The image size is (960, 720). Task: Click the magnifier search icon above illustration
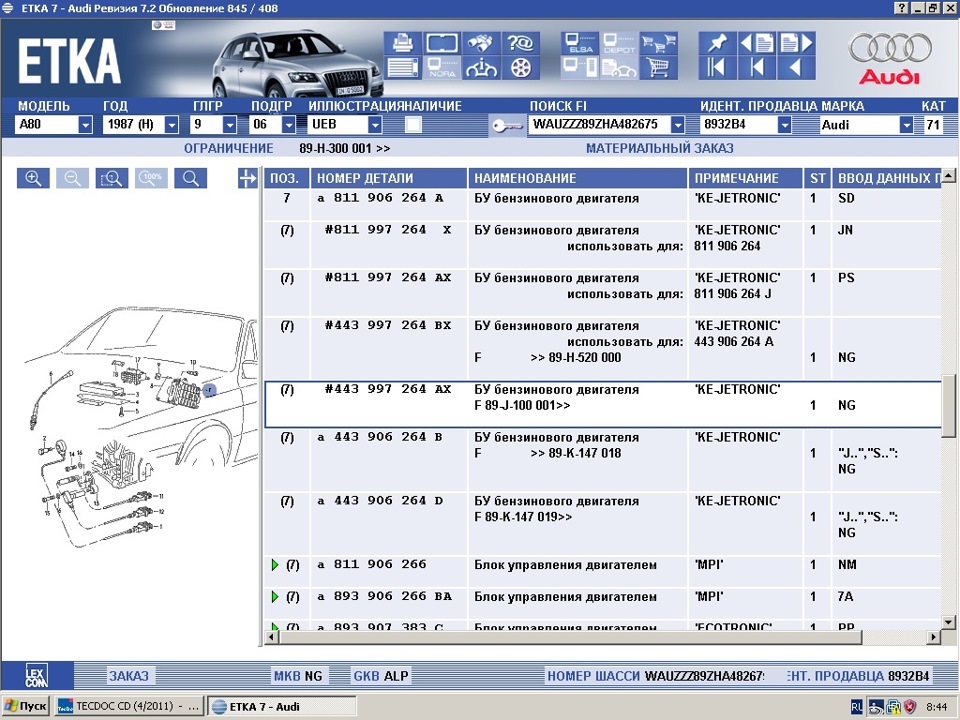(x=190, y=178)
